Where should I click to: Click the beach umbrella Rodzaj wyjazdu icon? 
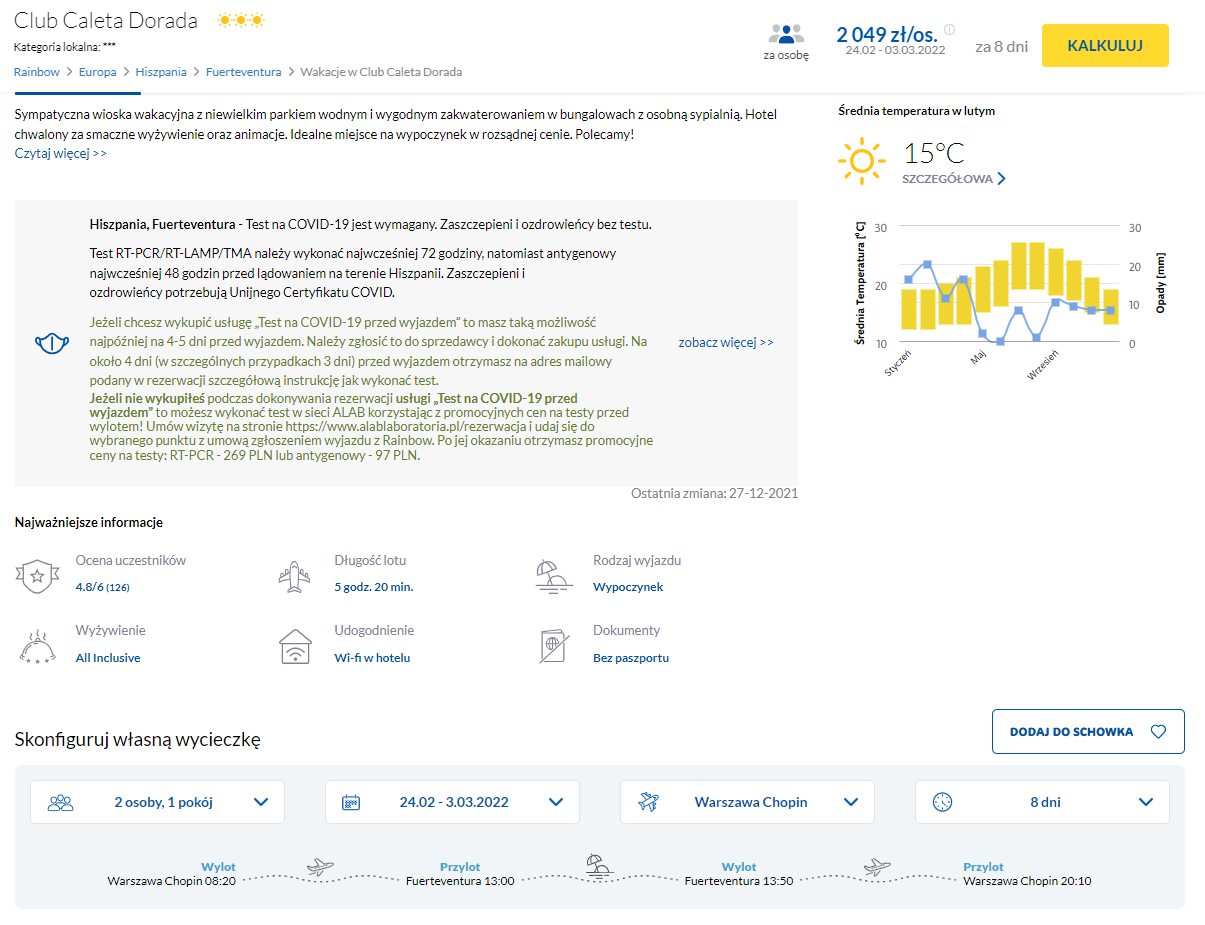553,575
